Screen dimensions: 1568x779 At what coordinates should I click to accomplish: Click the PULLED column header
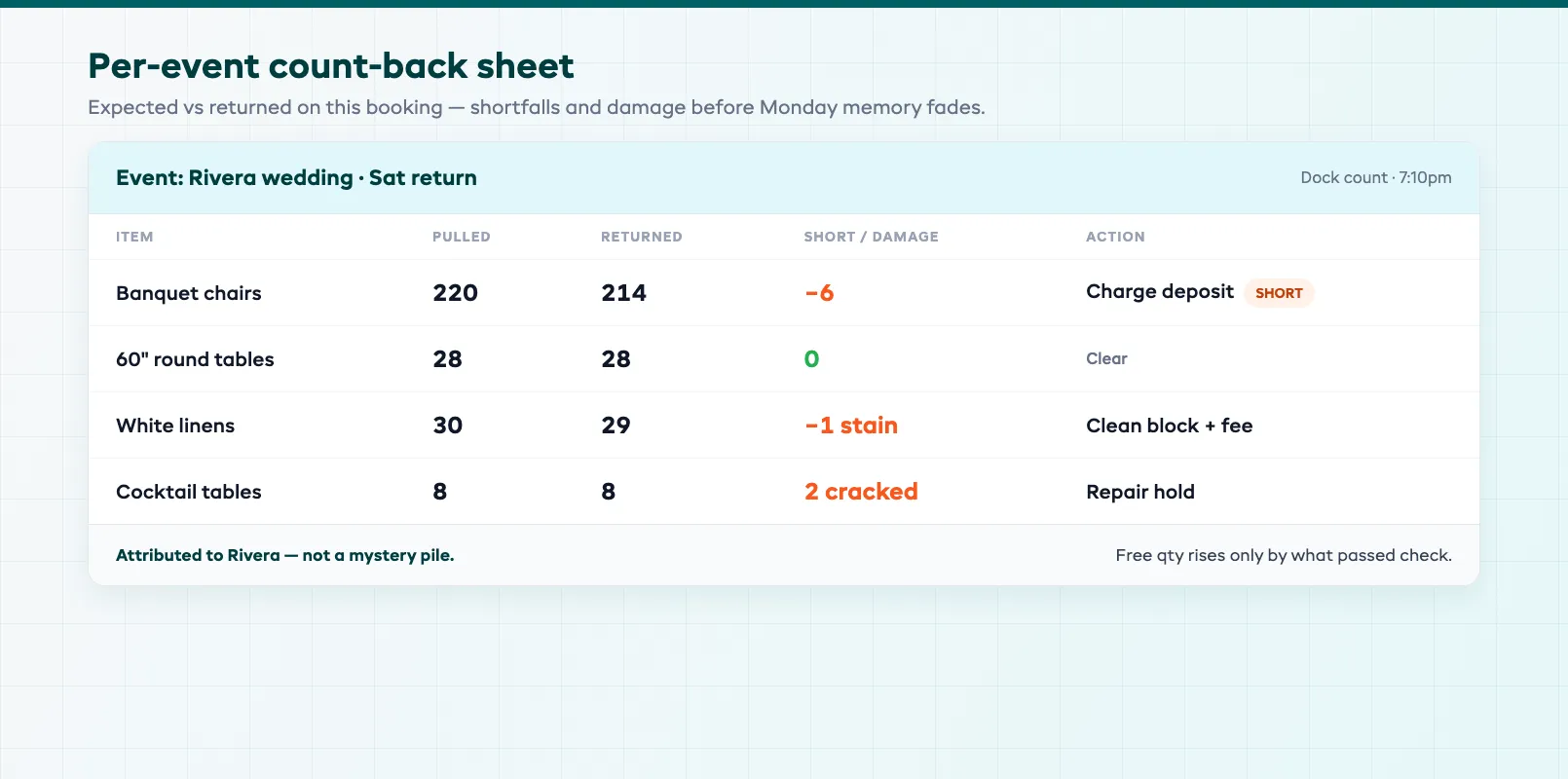(462, 237)
